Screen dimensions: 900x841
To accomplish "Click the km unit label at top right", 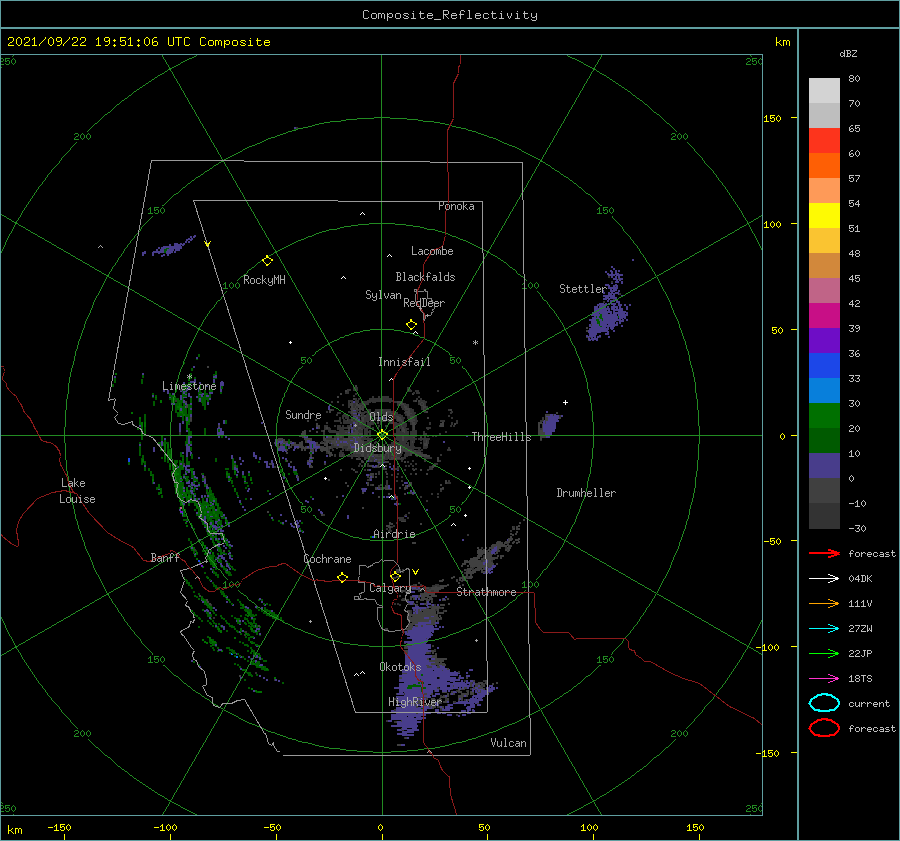I will (x=782, y=42).
